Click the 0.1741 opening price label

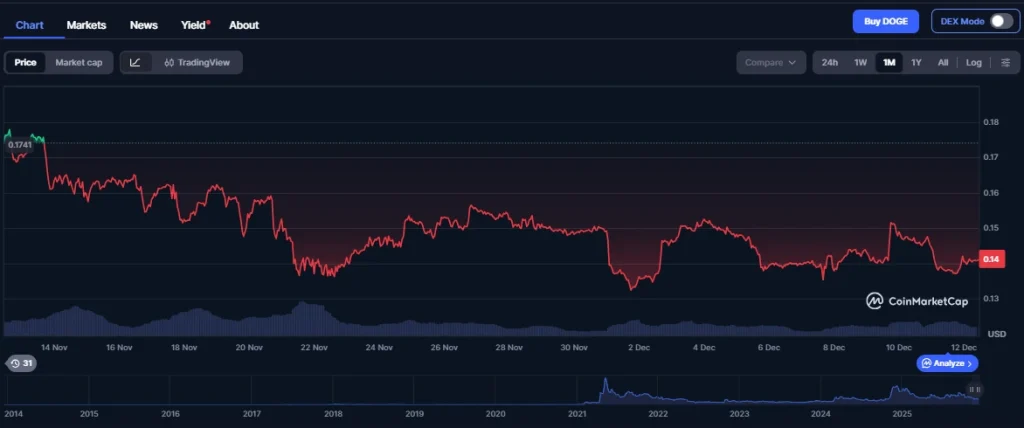(20, 144)
